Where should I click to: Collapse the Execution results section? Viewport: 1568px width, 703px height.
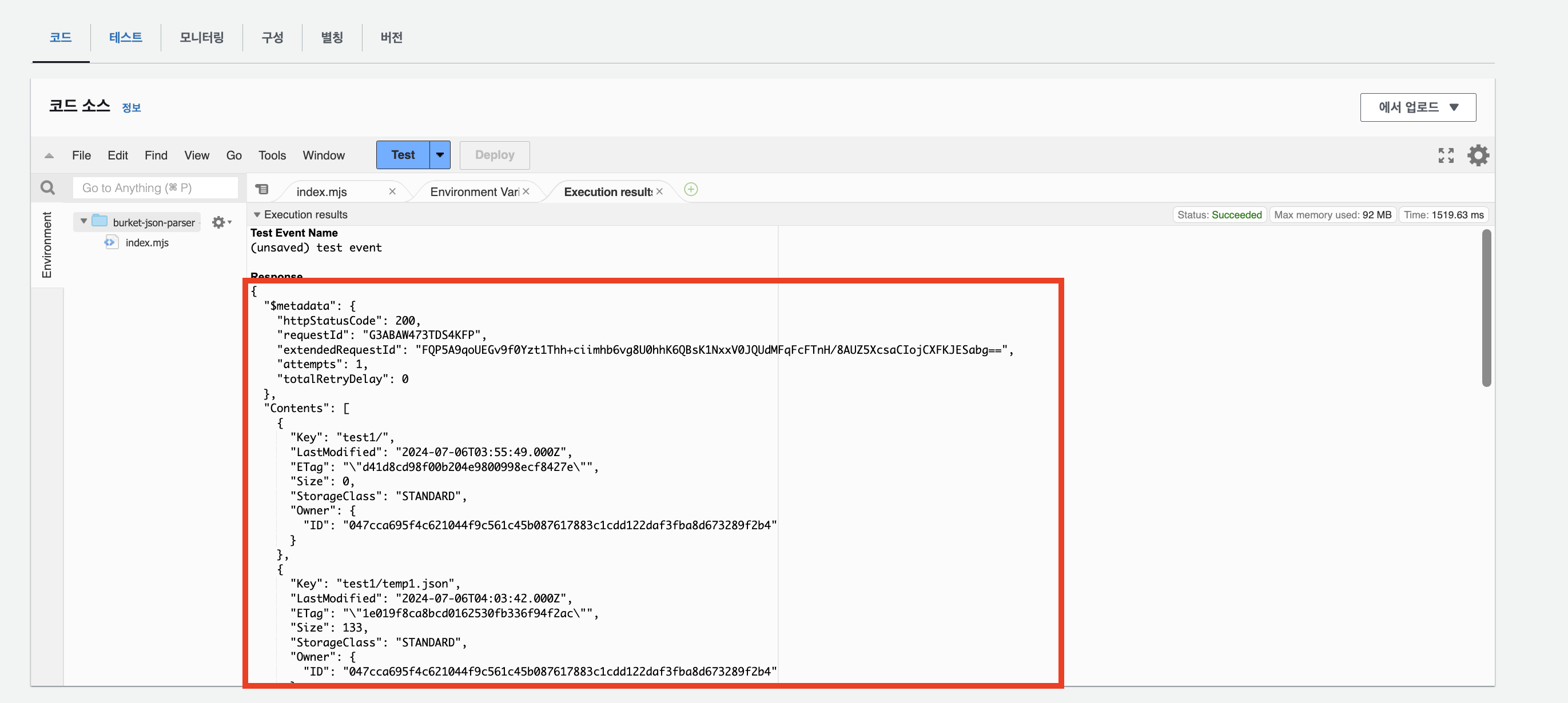(x=257, y=215)
